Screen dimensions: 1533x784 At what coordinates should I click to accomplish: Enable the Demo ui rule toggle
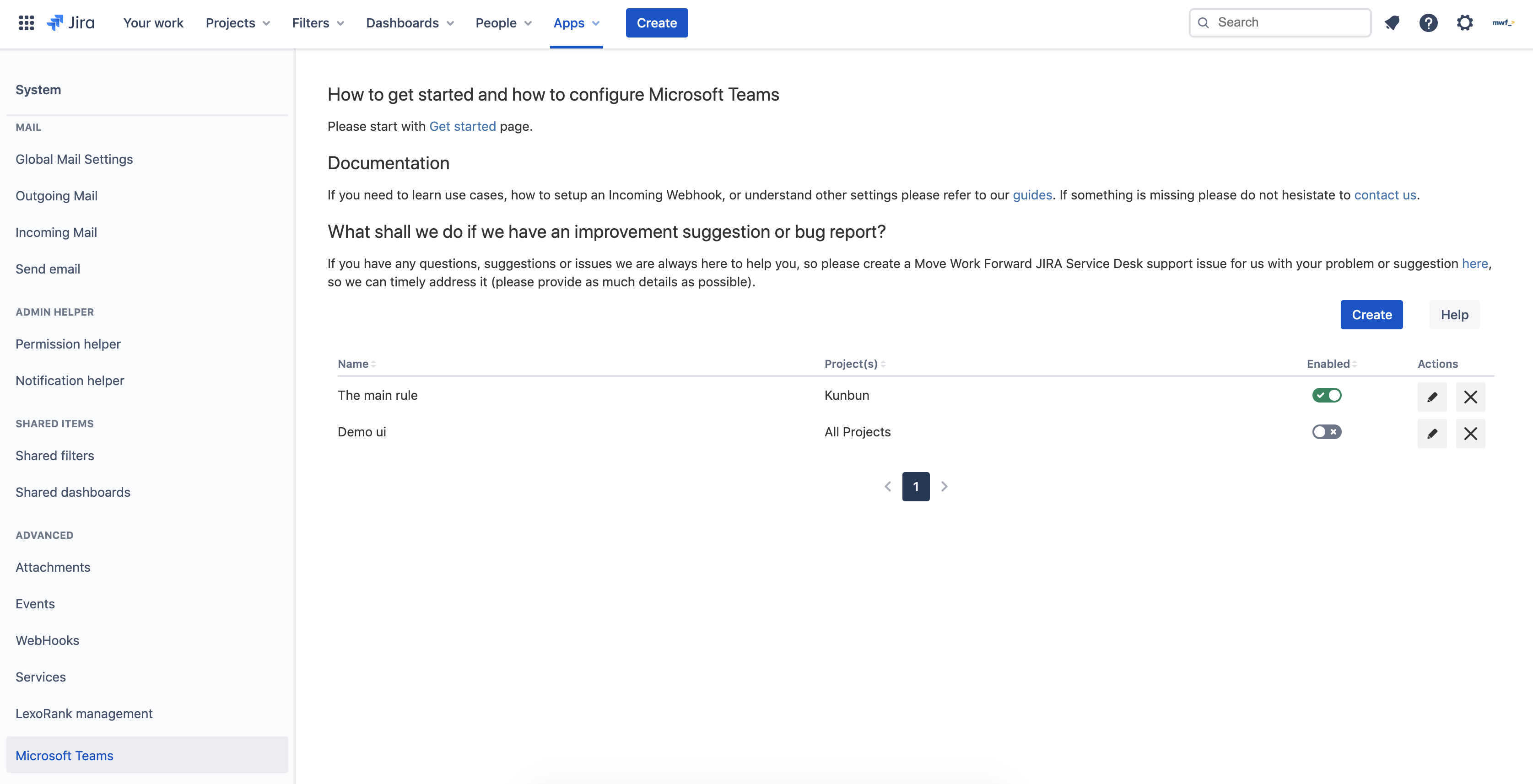tap(1327, 432)
